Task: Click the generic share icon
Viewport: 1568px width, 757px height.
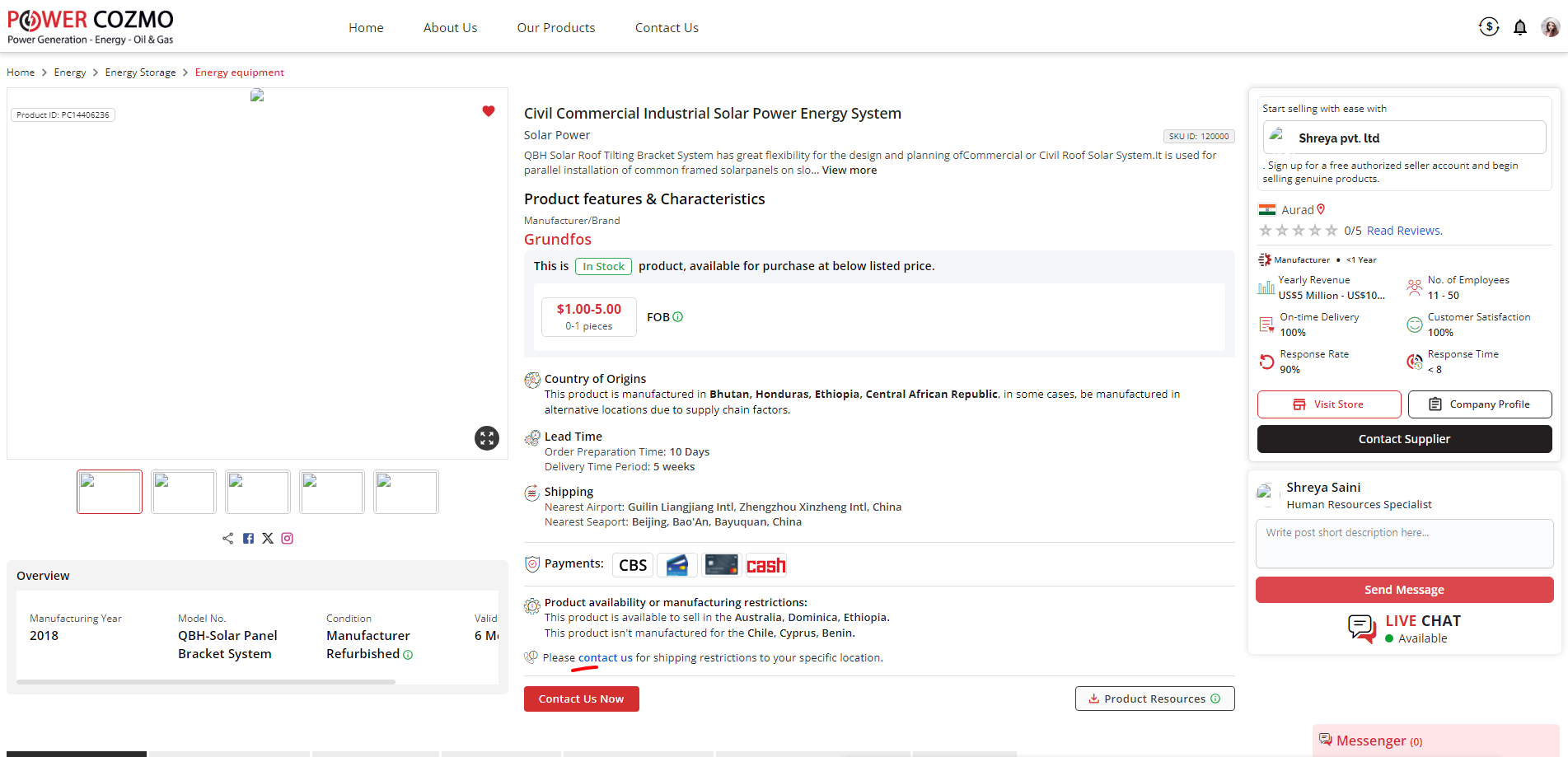Action: tap(227, 539)
